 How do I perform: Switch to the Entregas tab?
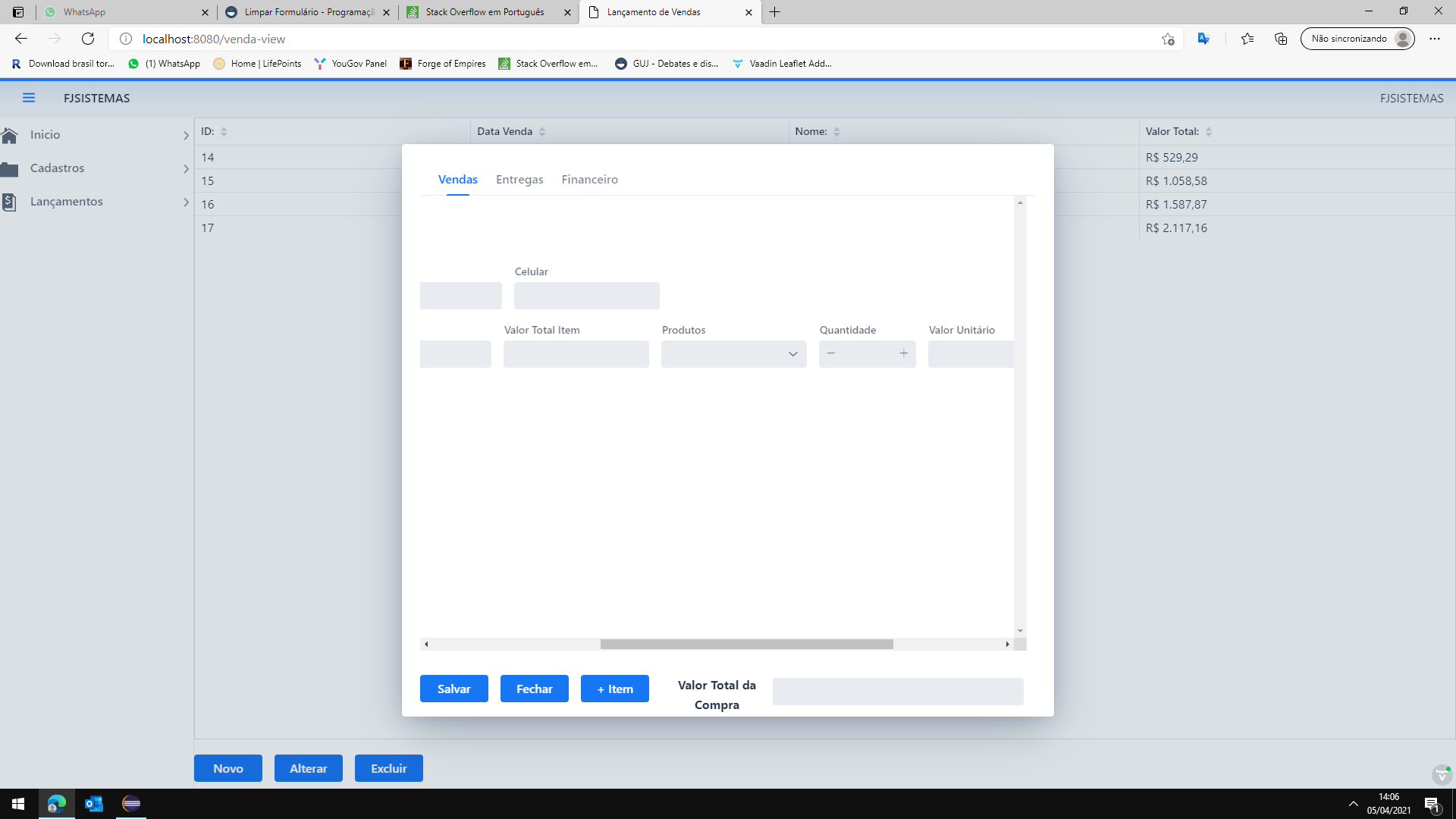[x=519, y=180]
